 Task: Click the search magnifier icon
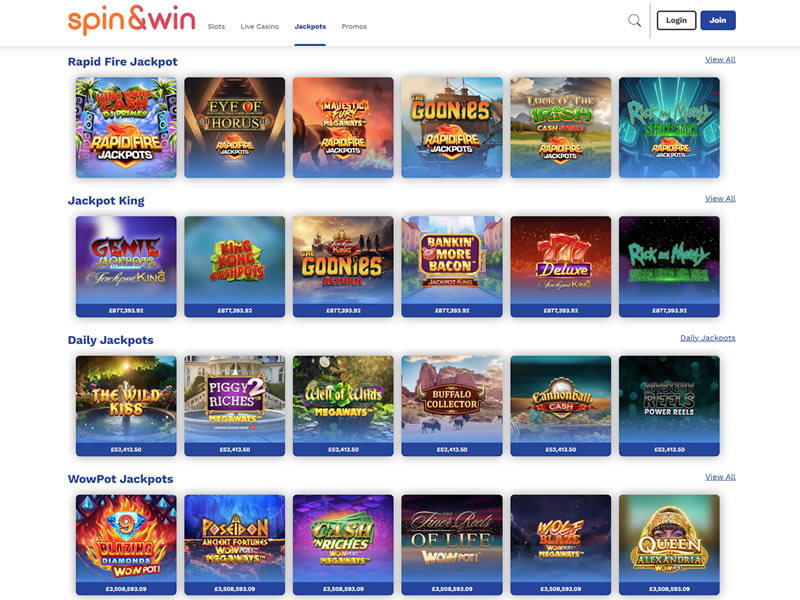tap(634, 20)
